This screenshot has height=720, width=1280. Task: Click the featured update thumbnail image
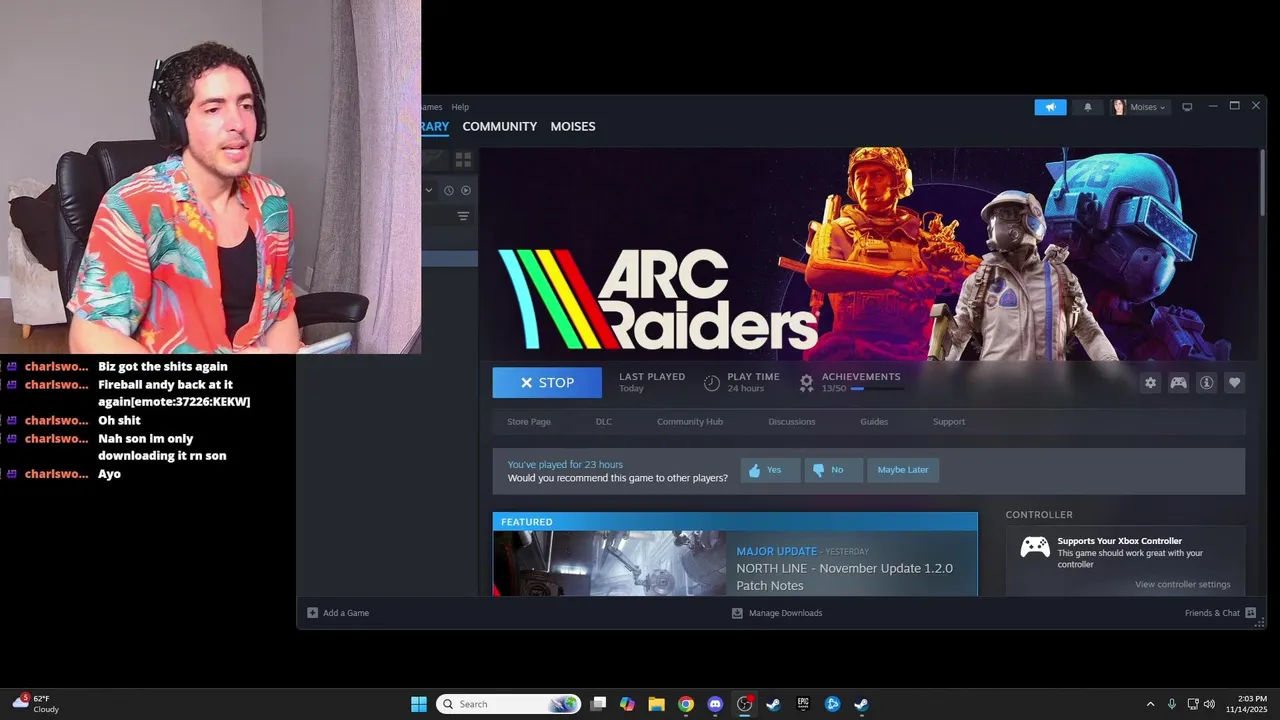(609, 563)
